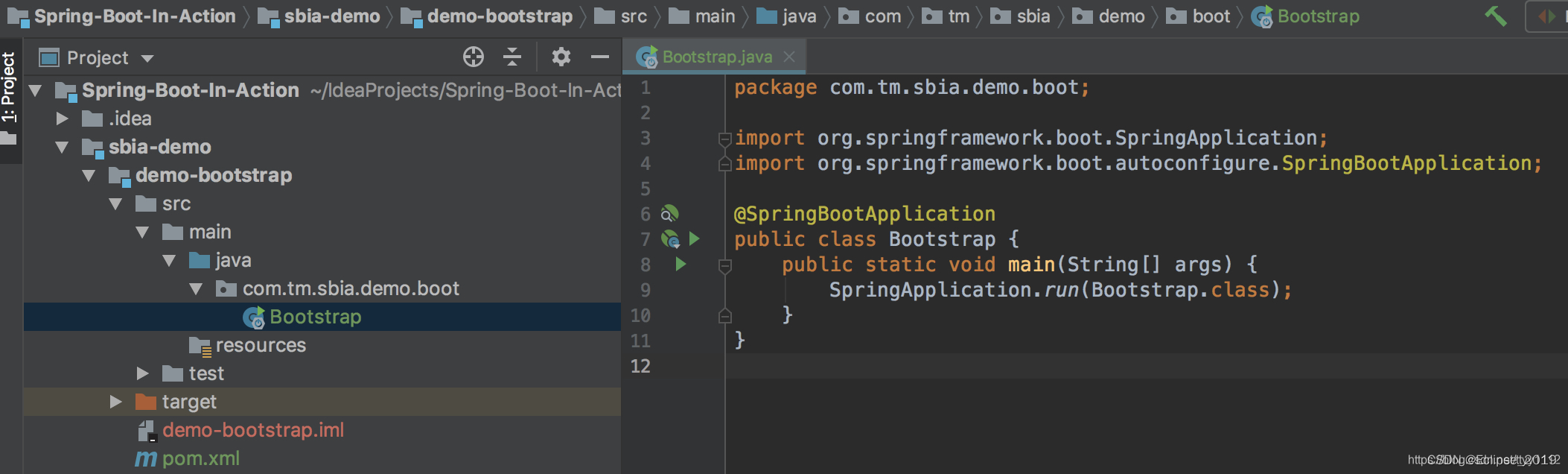Screen dimensions: 1568x474
Task: Select demo-bootstrap.iml file
Action: (322, 430)
